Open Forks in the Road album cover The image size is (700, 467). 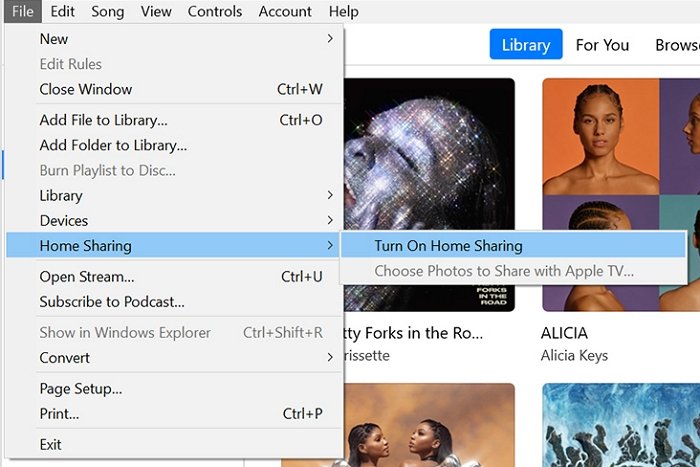(429, 154)
